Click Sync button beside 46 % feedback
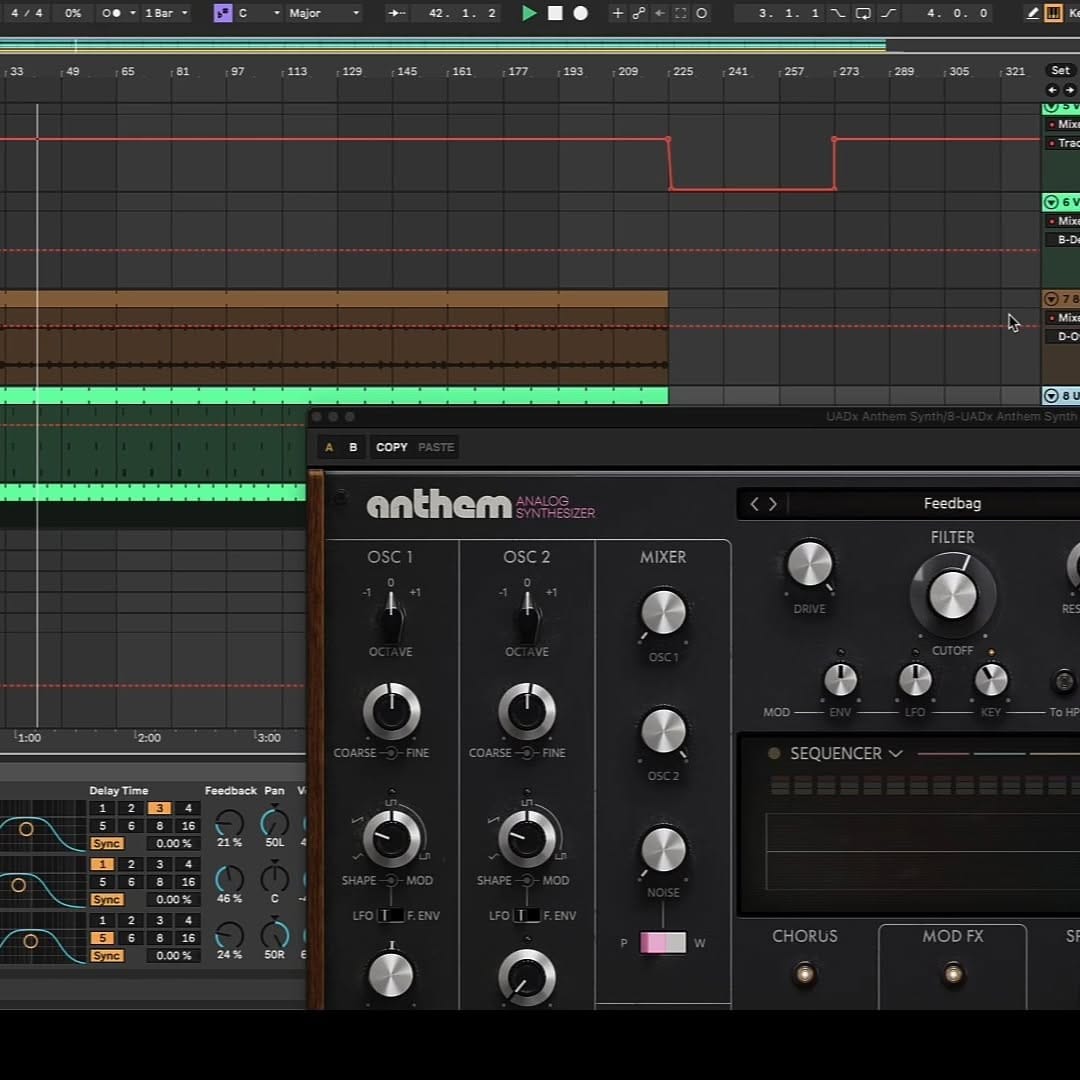Viewport: 1080px width, 1080px height. pyautogui.click(x=107, y=900)
